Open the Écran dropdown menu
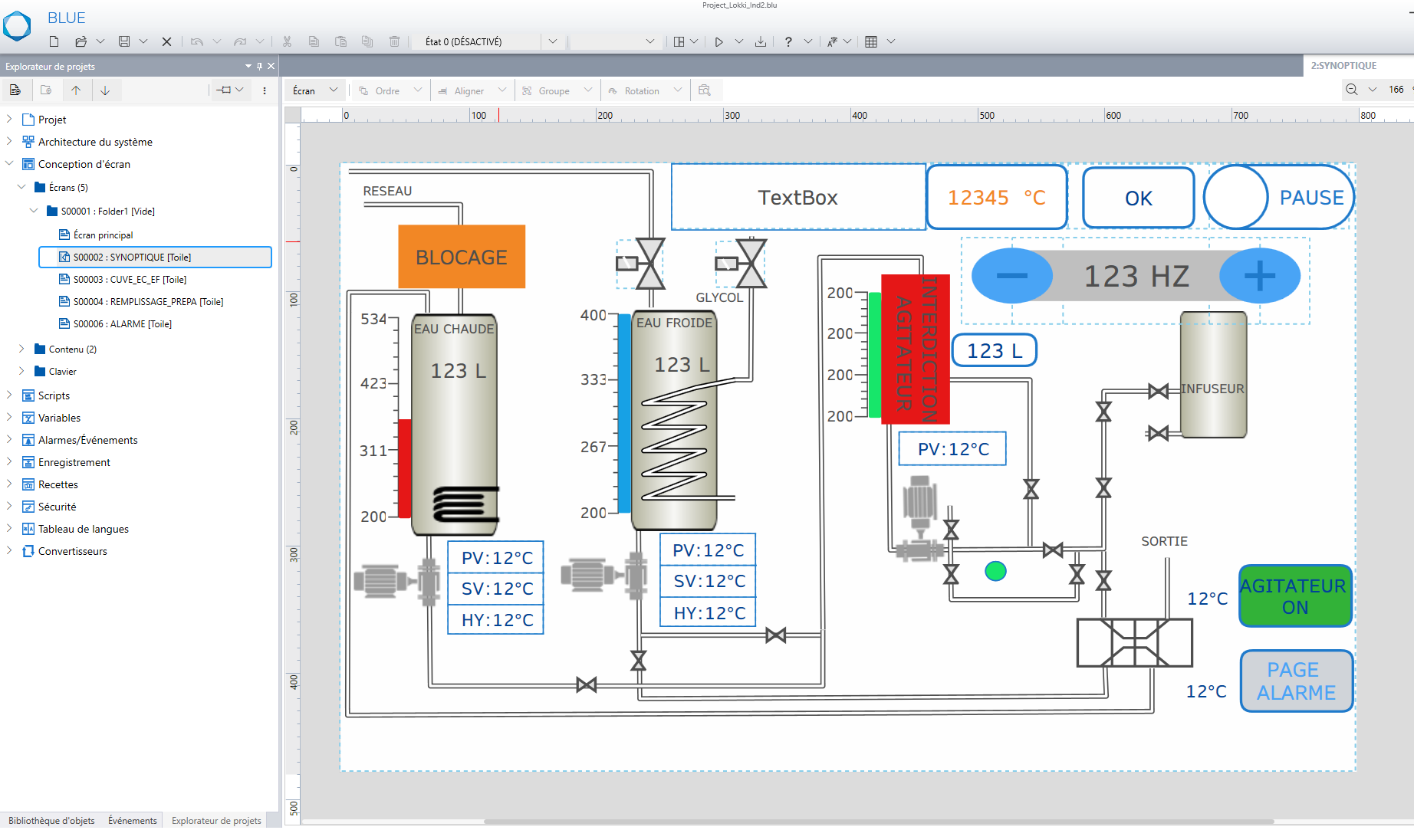Viewport: 1414px width, 840px height. coord(314,90)
